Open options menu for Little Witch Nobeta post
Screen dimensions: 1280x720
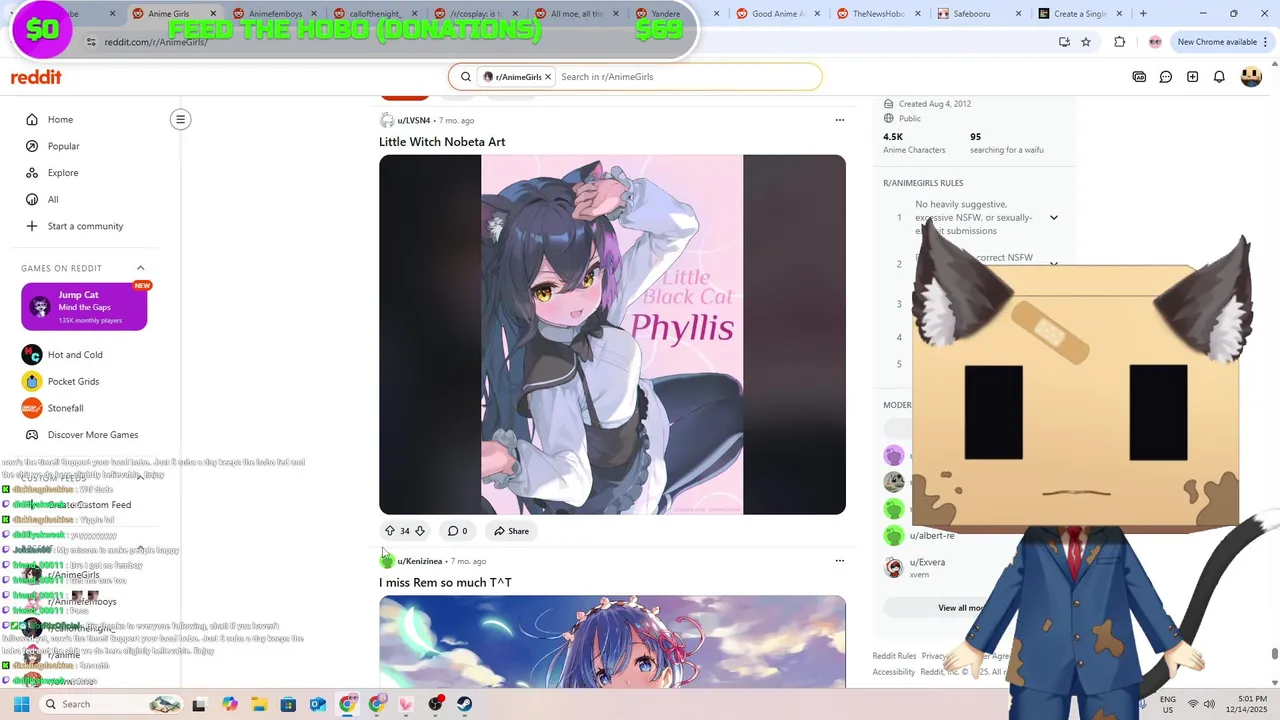click(840, 120)
